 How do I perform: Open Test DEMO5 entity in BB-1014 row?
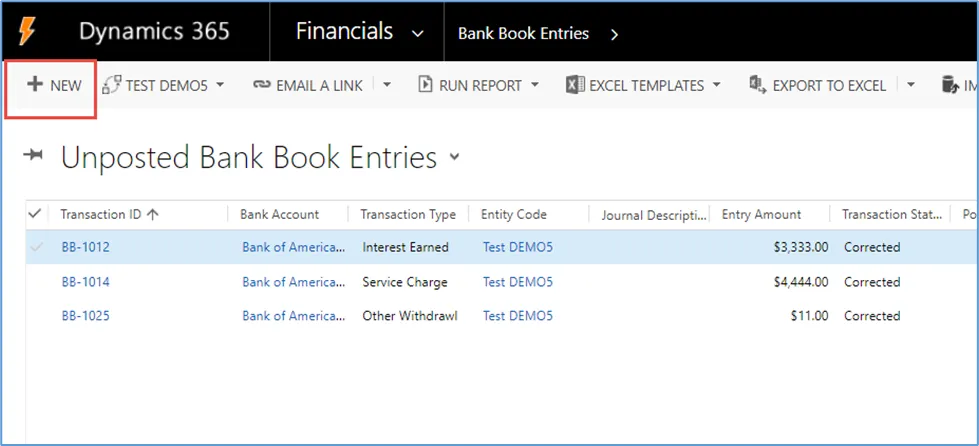pos(518,282)
